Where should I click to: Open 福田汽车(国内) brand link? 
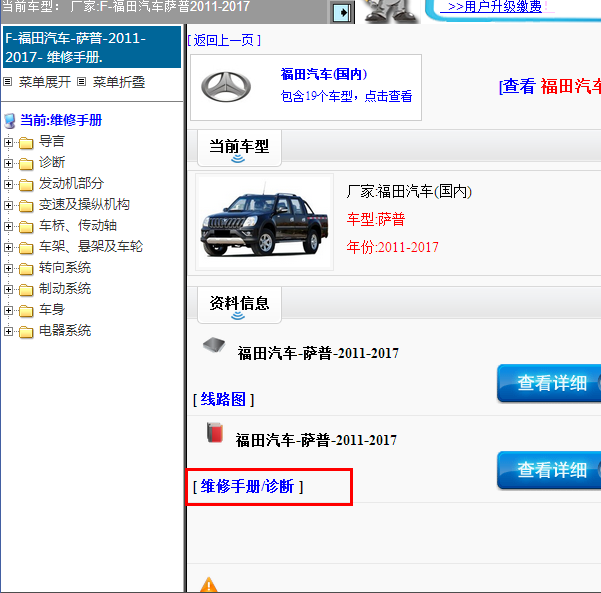(324, 74)
